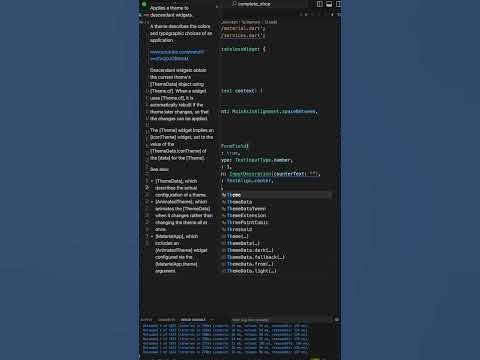Click the '[MaterialApp], which' doc bullet
The image size is (480, 360).
pyautogui.click(x=177, y=236)
